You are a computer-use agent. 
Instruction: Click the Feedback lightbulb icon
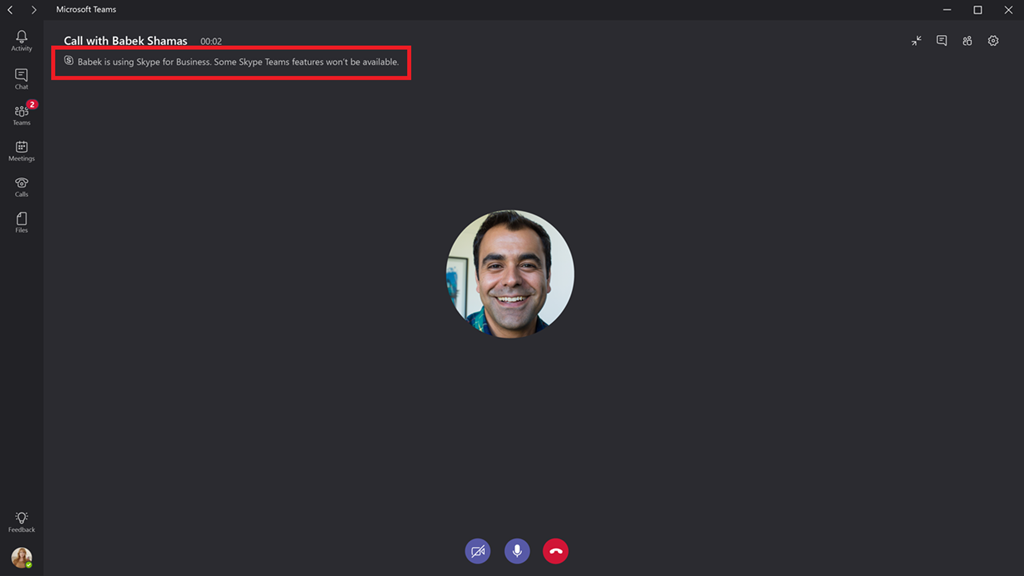(x=22, y=522)
